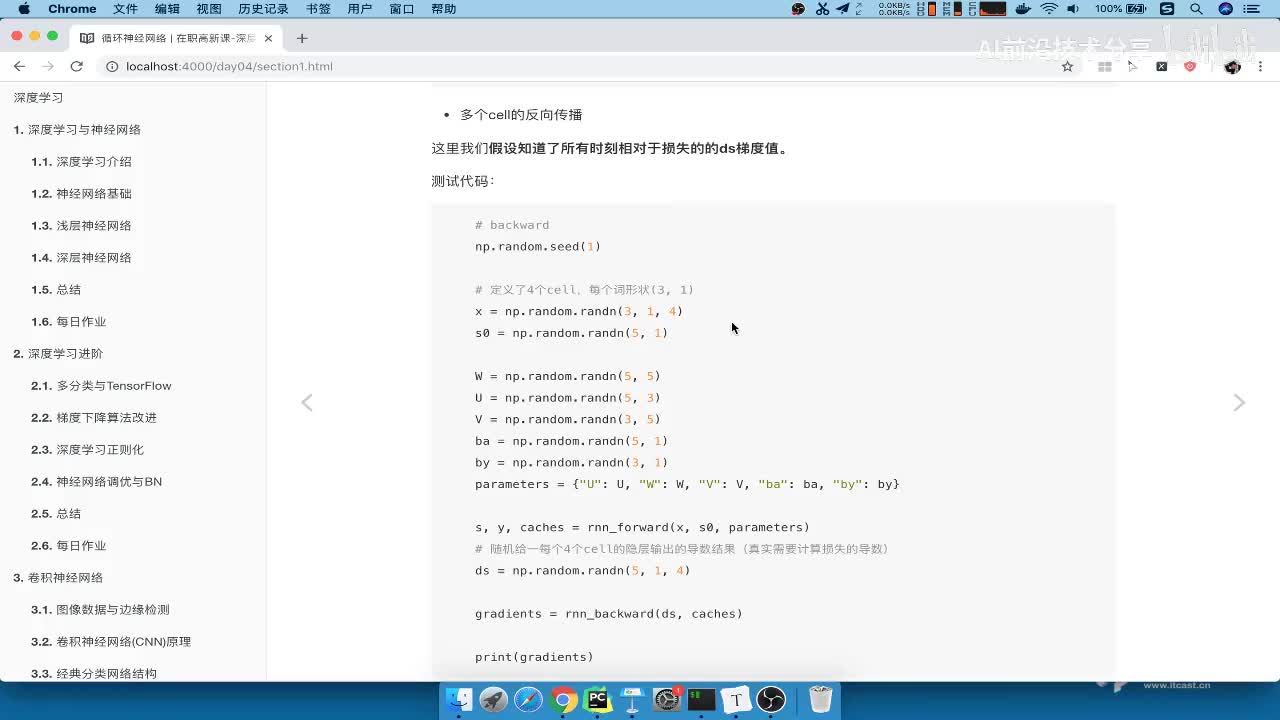Image resolution: width=1280 pixels, height=720 pixels.
Task: Open the Chrome profile avatar
Action: point(1232,66)
